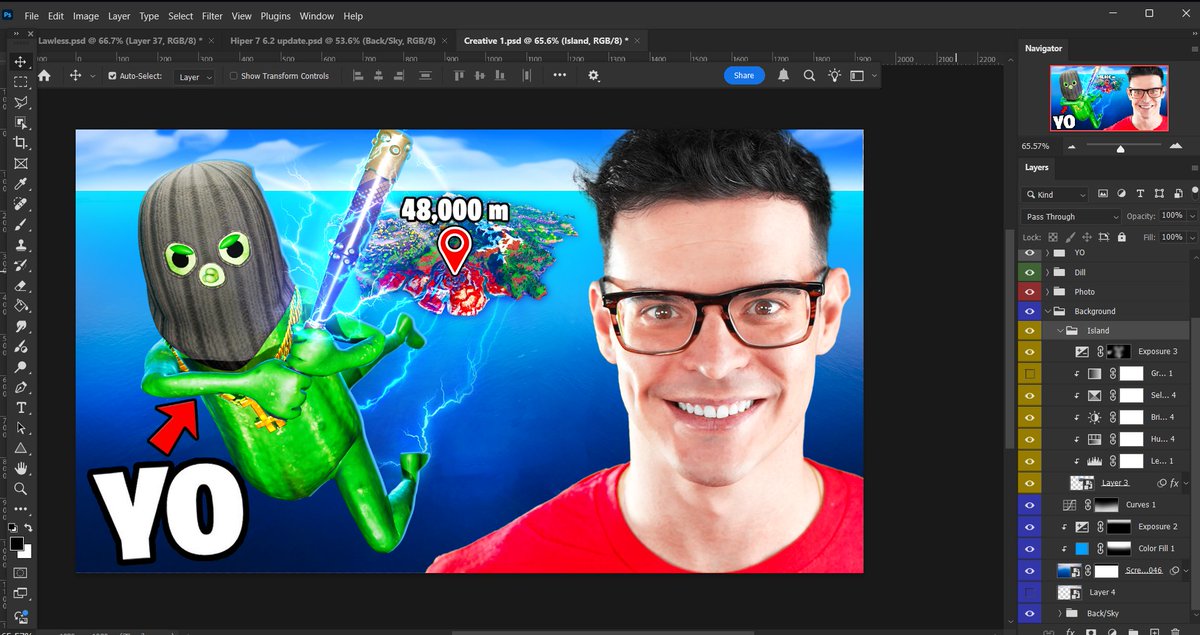Select the Move tool in the toolbar
Viewport: 1200px width, 635px height.
20,62
